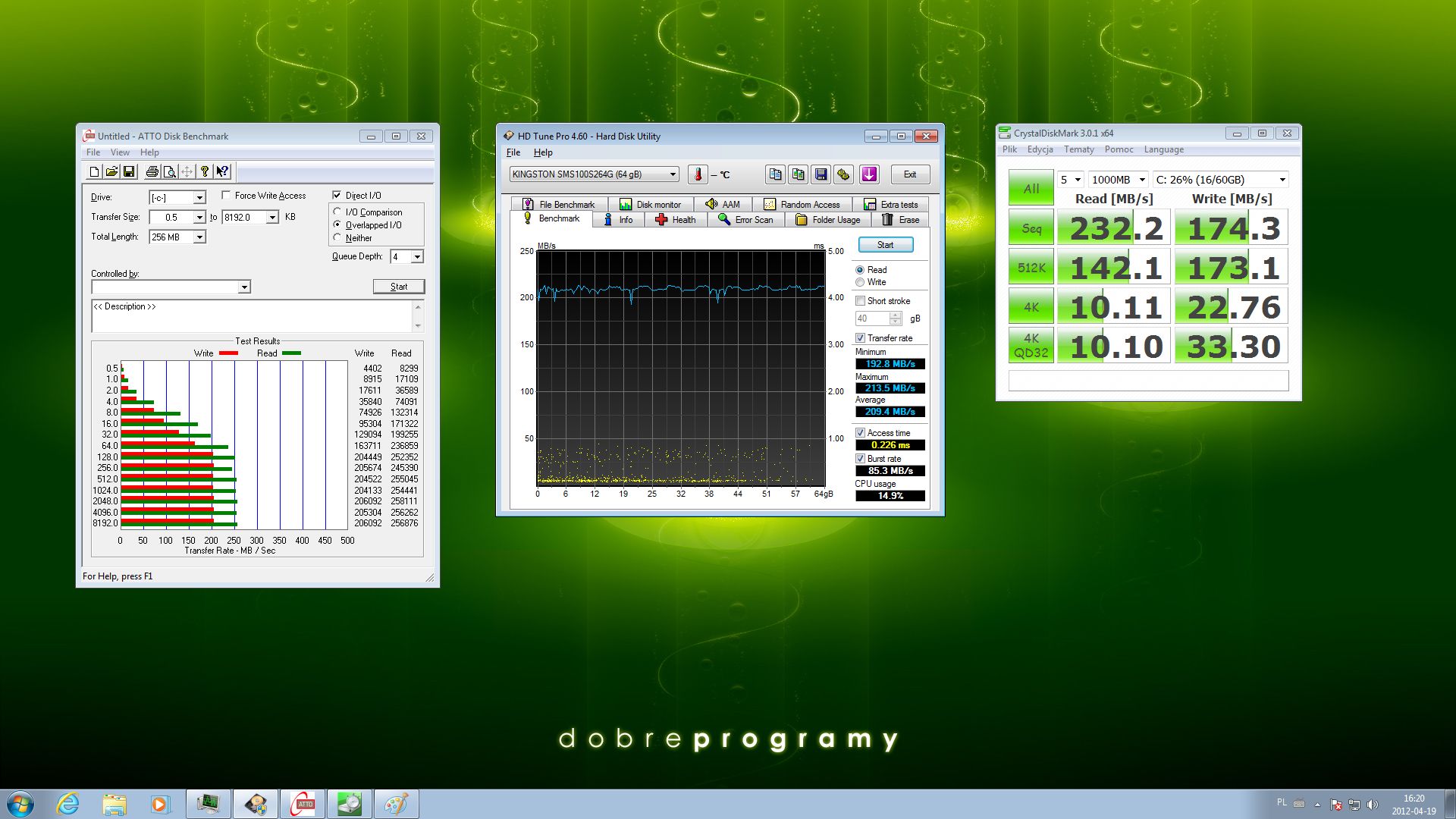Print ATTO results using the printer icon
1456x819 pixels.
click(152, 171)
